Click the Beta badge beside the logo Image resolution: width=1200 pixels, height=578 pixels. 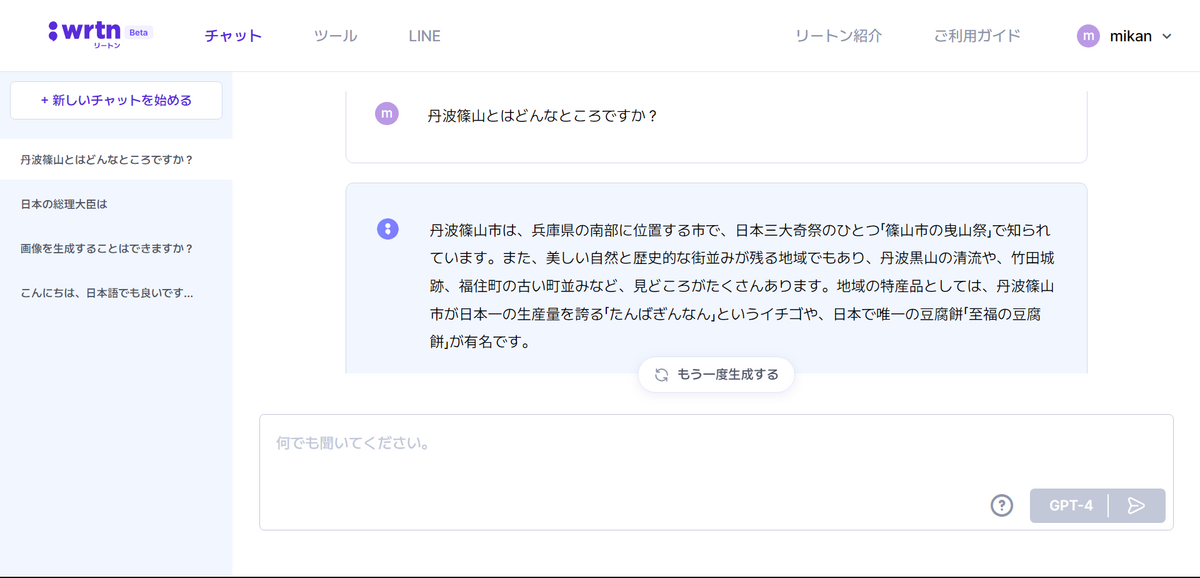coord(139,32)
